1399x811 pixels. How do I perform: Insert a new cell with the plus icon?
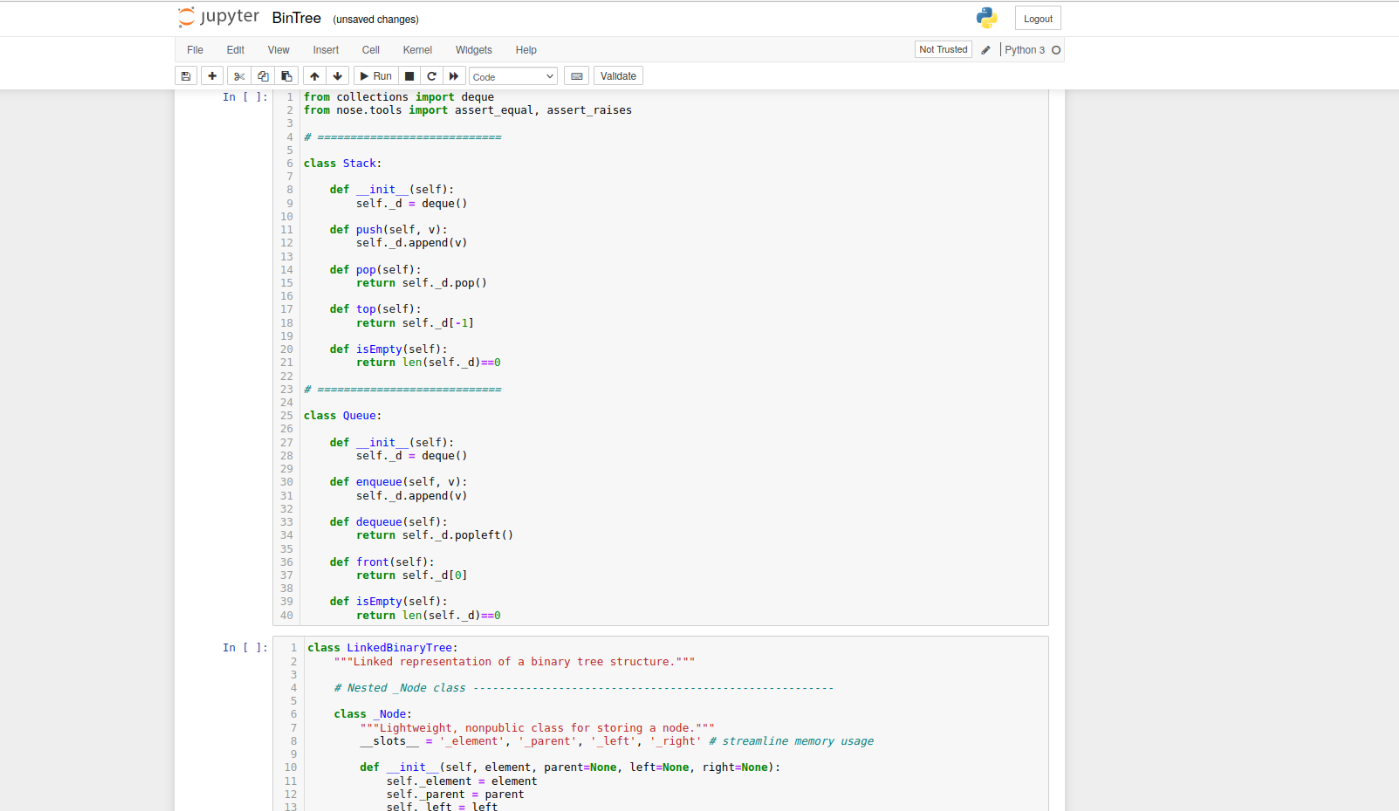(211, 75)
